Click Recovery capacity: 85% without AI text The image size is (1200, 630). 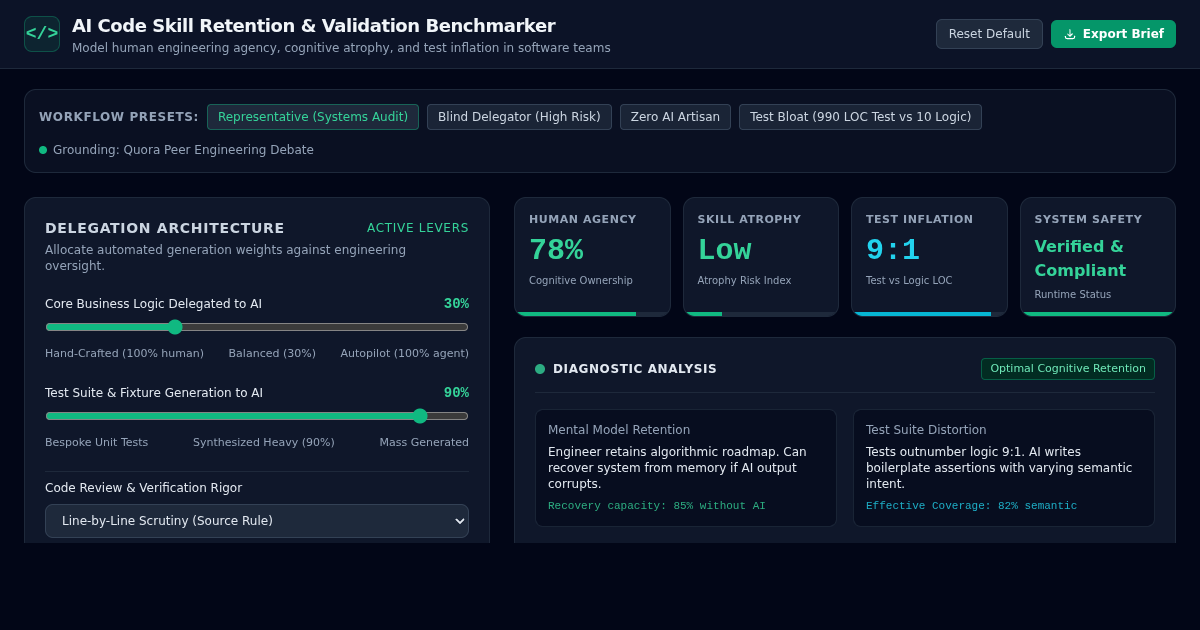(657, 506)
